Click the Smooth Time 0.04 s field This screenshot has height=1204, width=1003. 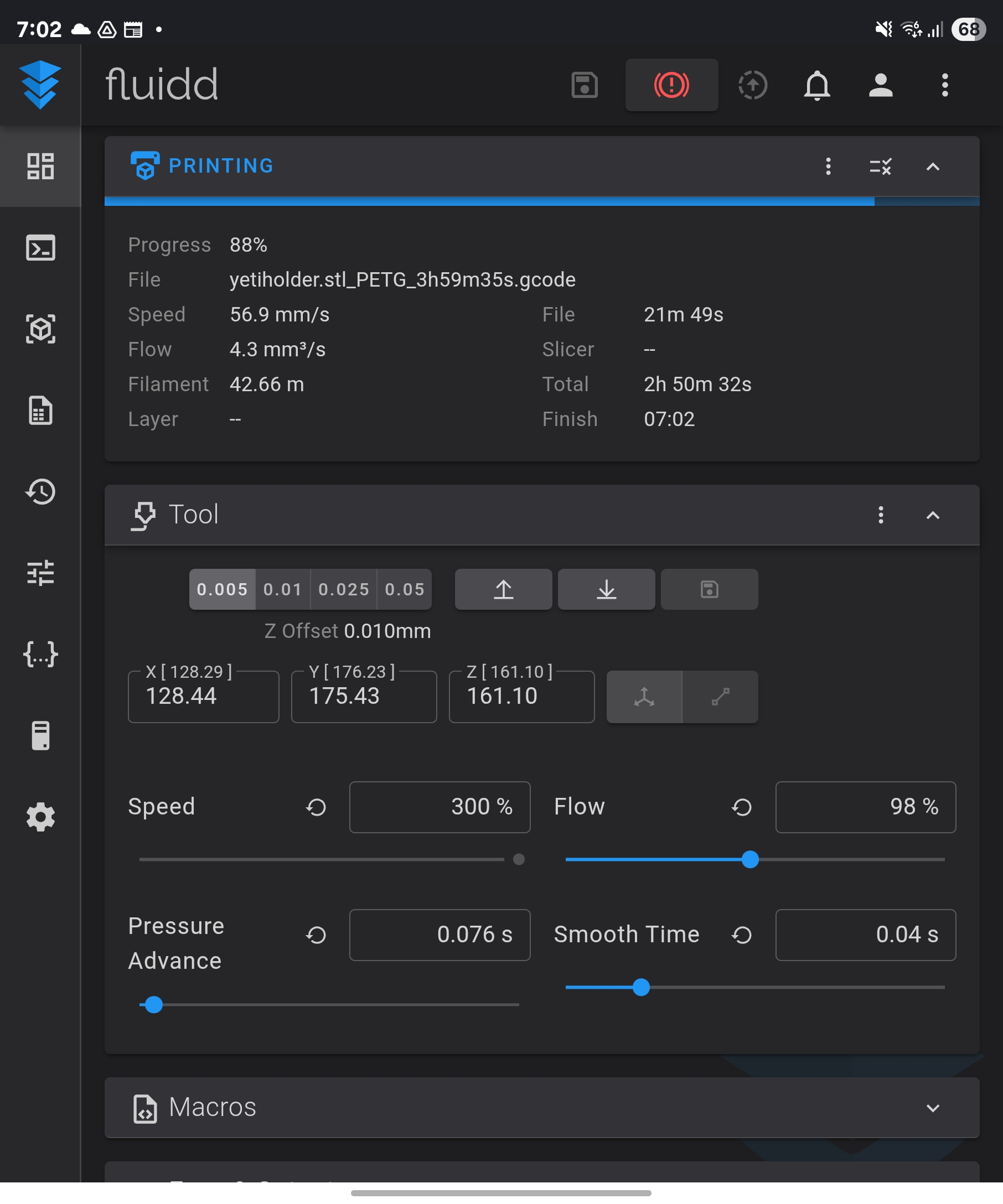point(865,935)
